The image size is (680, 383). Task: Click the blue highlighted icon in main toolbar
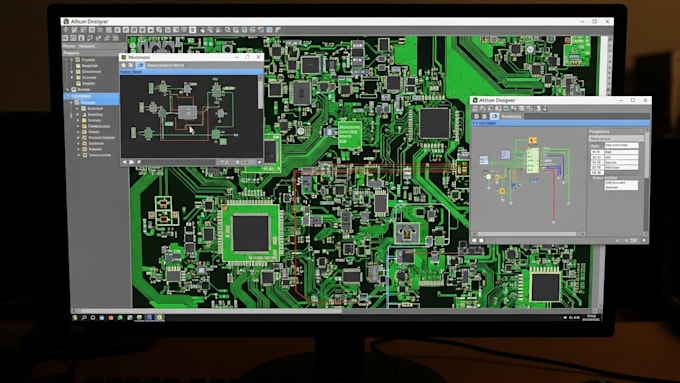coord(269,30)
